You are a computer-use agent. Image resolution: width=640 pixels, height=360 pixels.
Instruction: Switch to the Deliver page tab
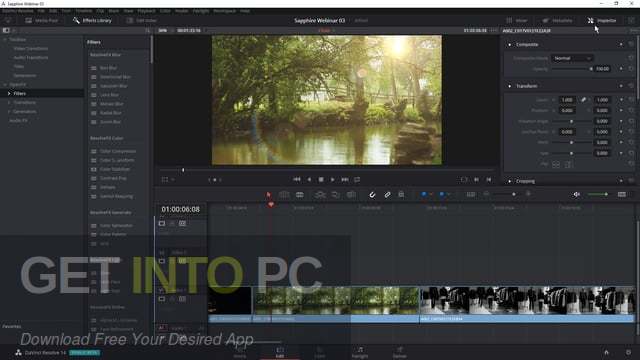400,353
